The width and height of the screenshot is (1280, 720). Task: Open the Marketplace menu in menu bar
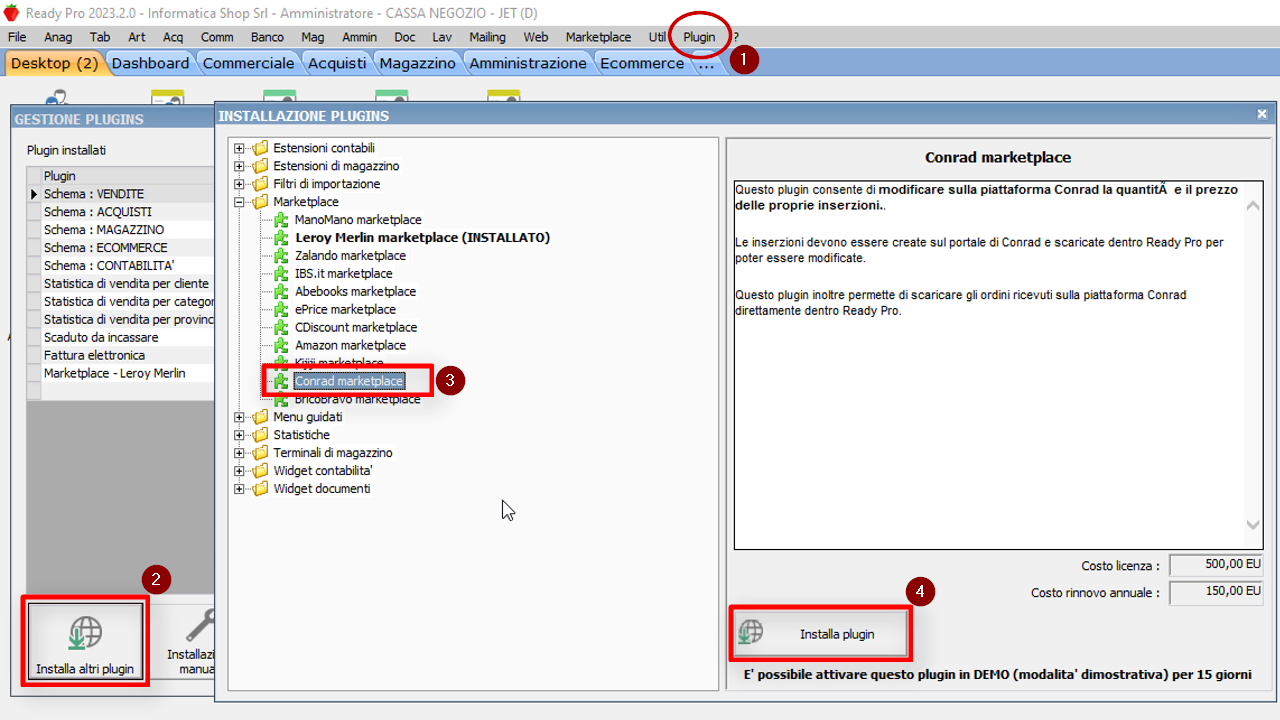[x=598, y=37]
